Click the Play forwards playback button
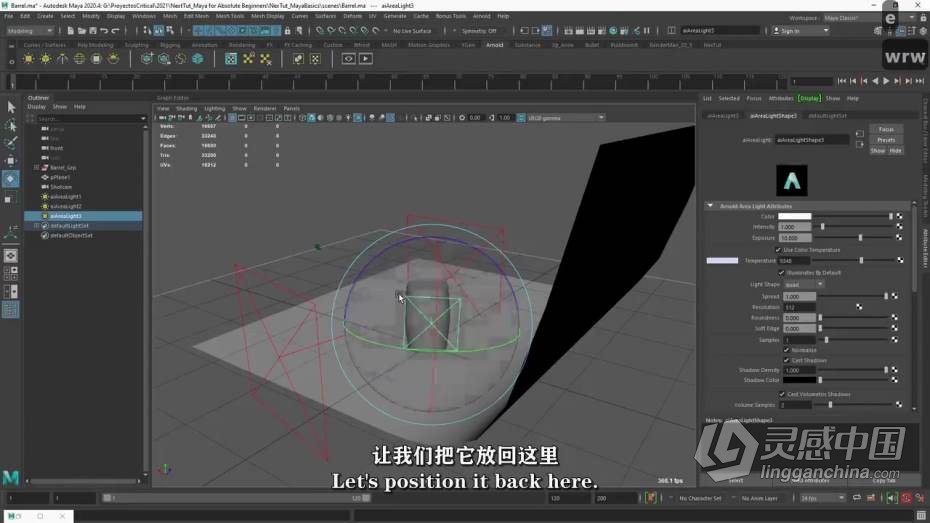 point(886,81)
